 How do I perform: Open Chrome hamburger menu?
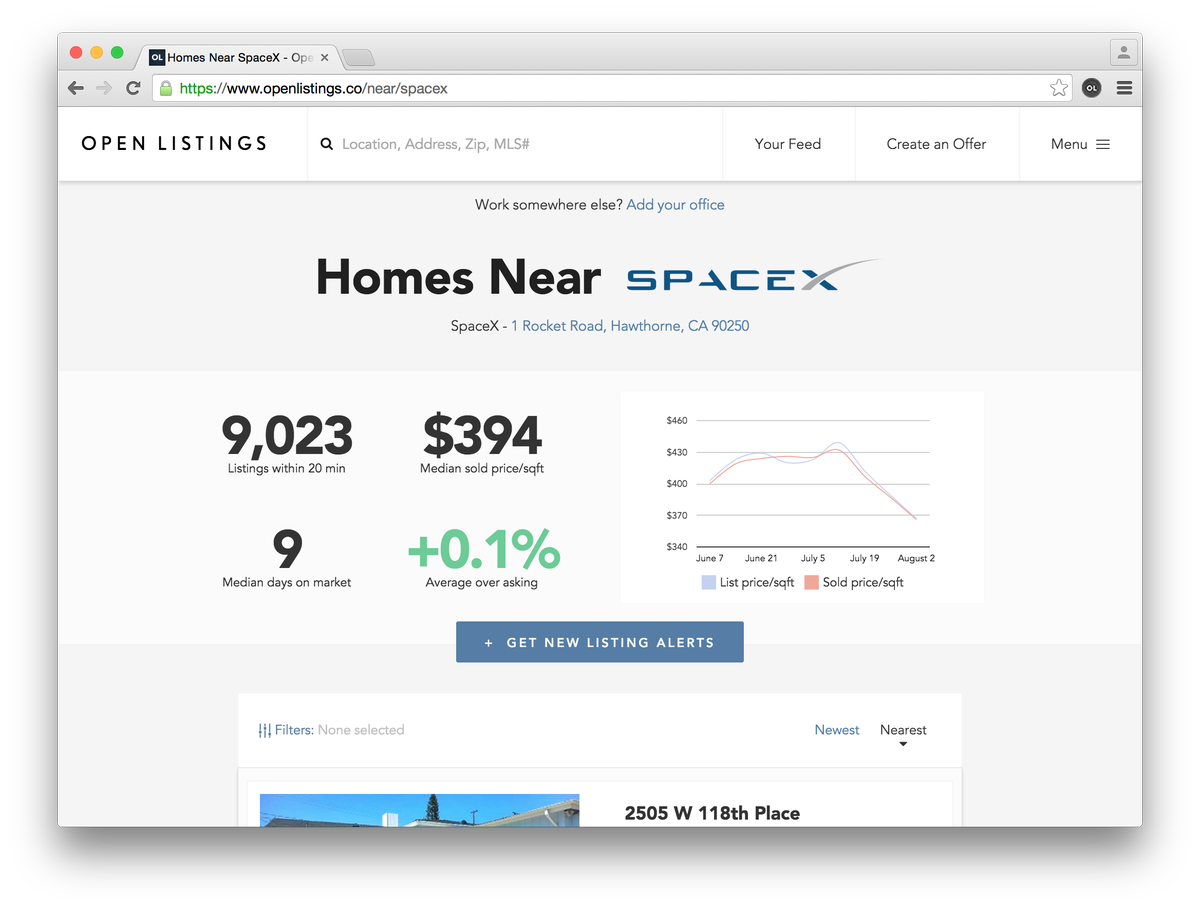tap(1124, 88)
